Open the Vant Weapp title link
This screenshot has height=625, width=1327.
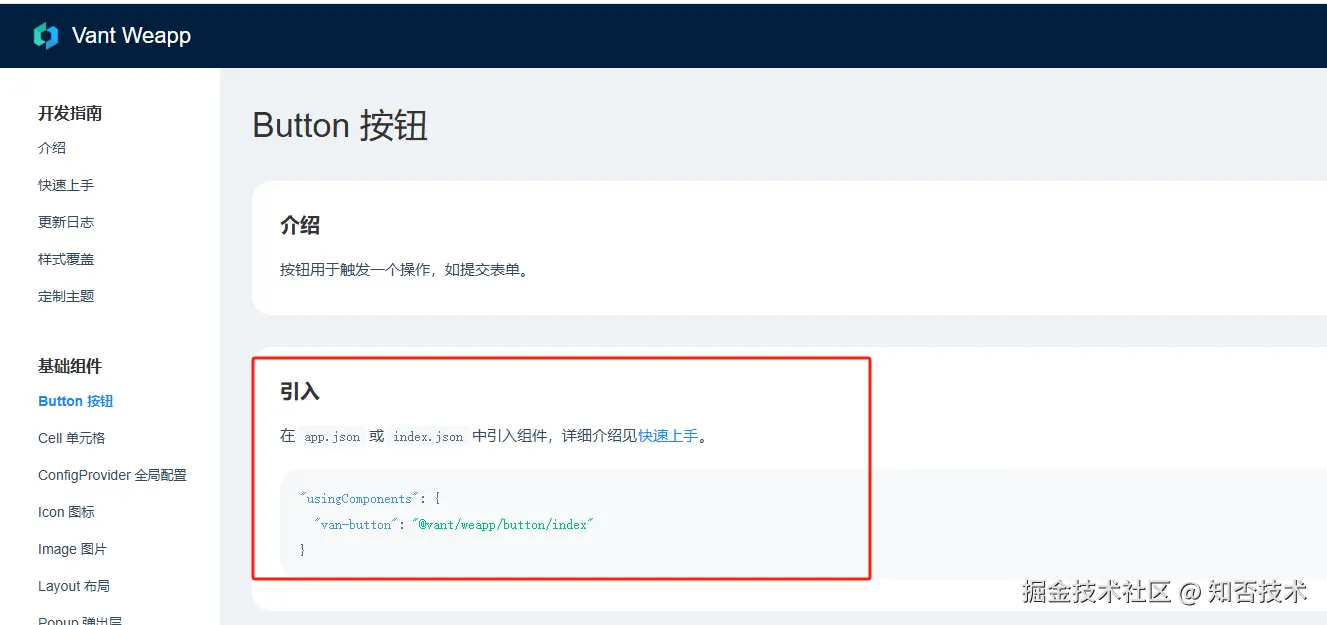click(x=131, y=36)
